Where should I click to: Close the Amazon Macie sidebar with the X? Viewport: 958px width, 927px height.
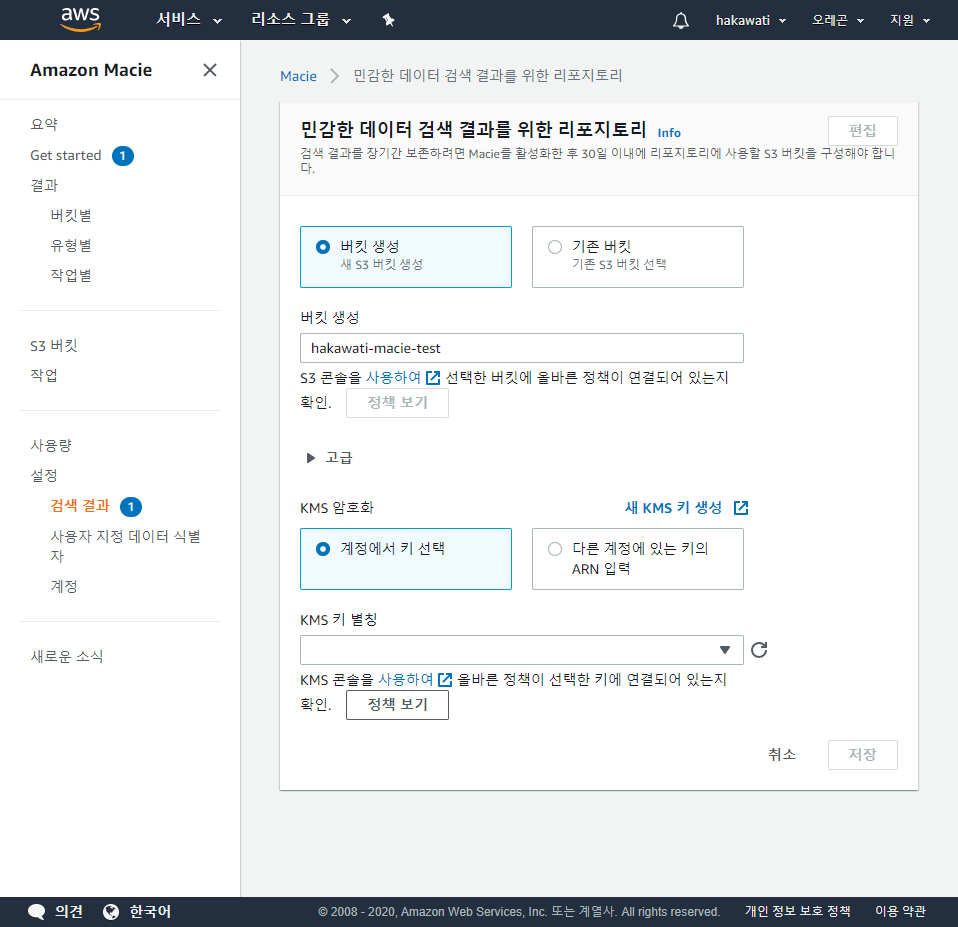coord(210,70)
